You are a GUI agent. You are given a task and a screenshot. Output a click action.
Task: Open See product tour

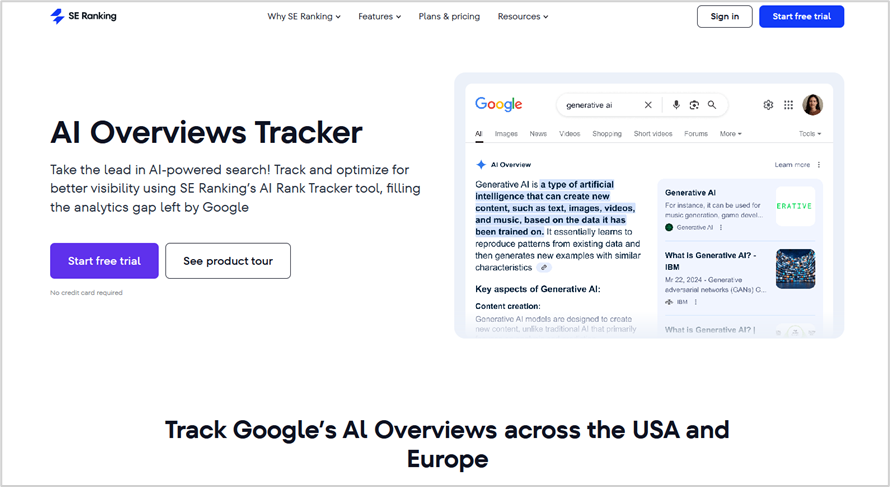coord(228,261)
